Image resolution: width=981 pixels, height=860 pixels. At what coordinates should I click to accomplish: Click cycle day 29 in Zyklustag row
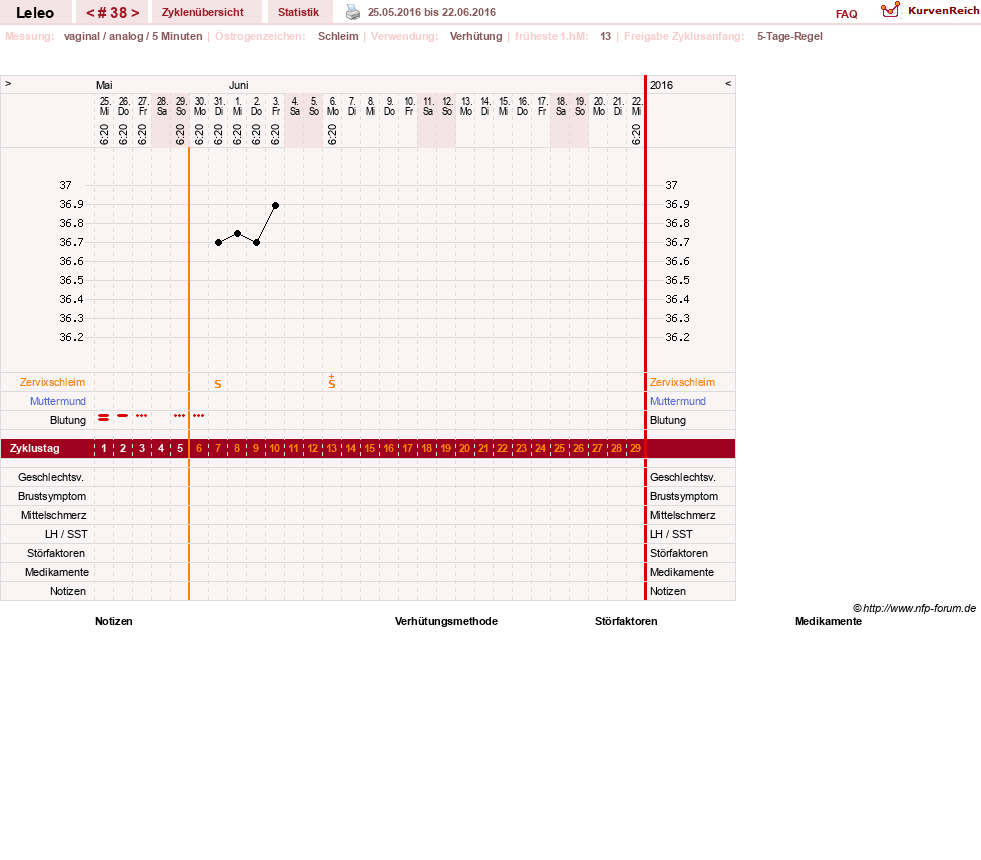click(x=635, y=448)
